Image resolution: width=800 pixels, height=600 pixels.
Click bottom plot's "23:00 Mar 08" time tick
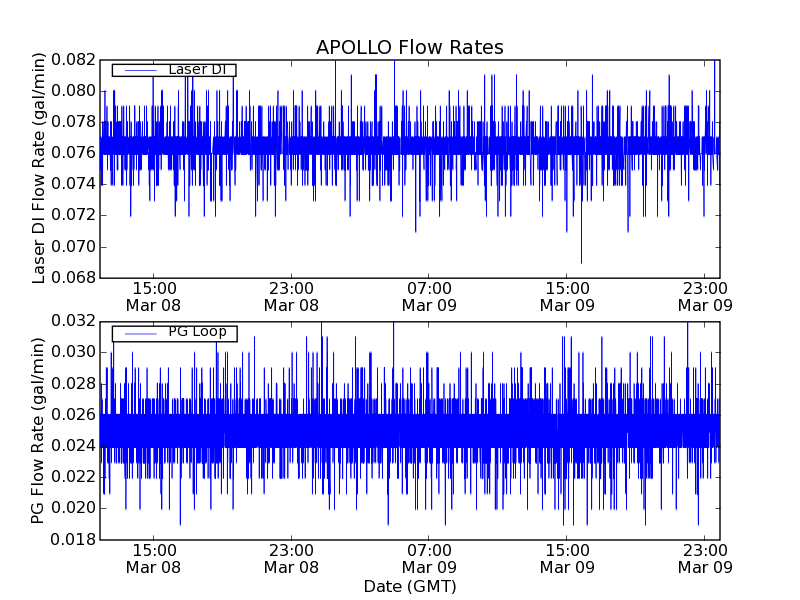point(291,558)
